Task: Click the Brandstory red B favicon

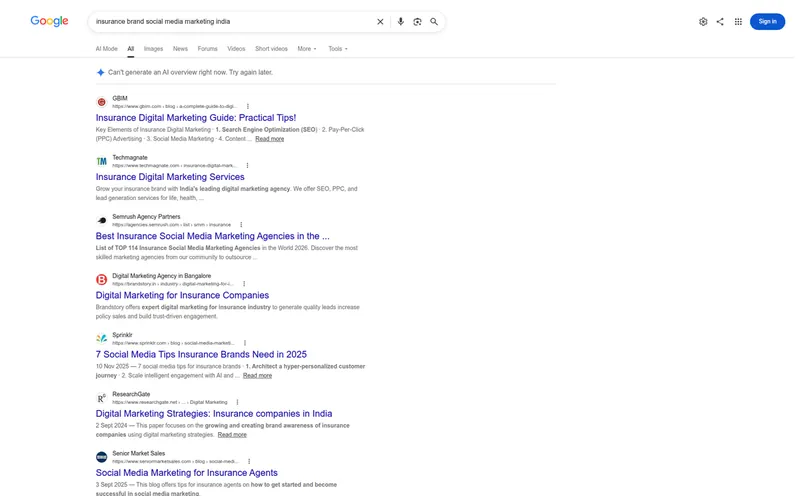Action: point(102,280)
